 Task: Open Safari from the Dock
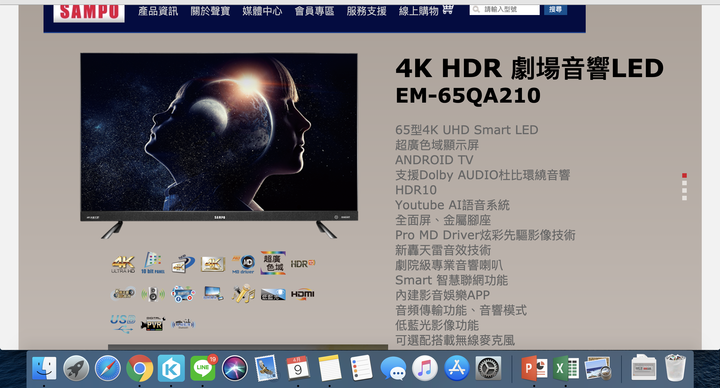(x=108, y=368)
